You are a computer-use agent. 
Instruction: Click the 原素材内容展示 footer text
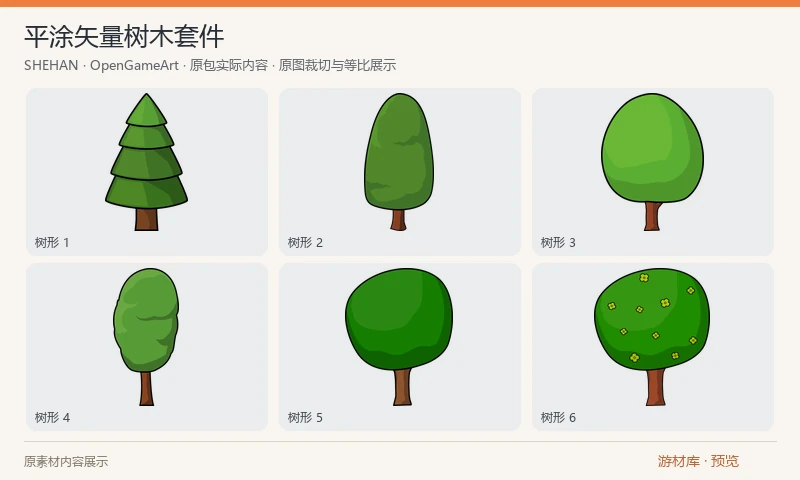coord(66,462)
